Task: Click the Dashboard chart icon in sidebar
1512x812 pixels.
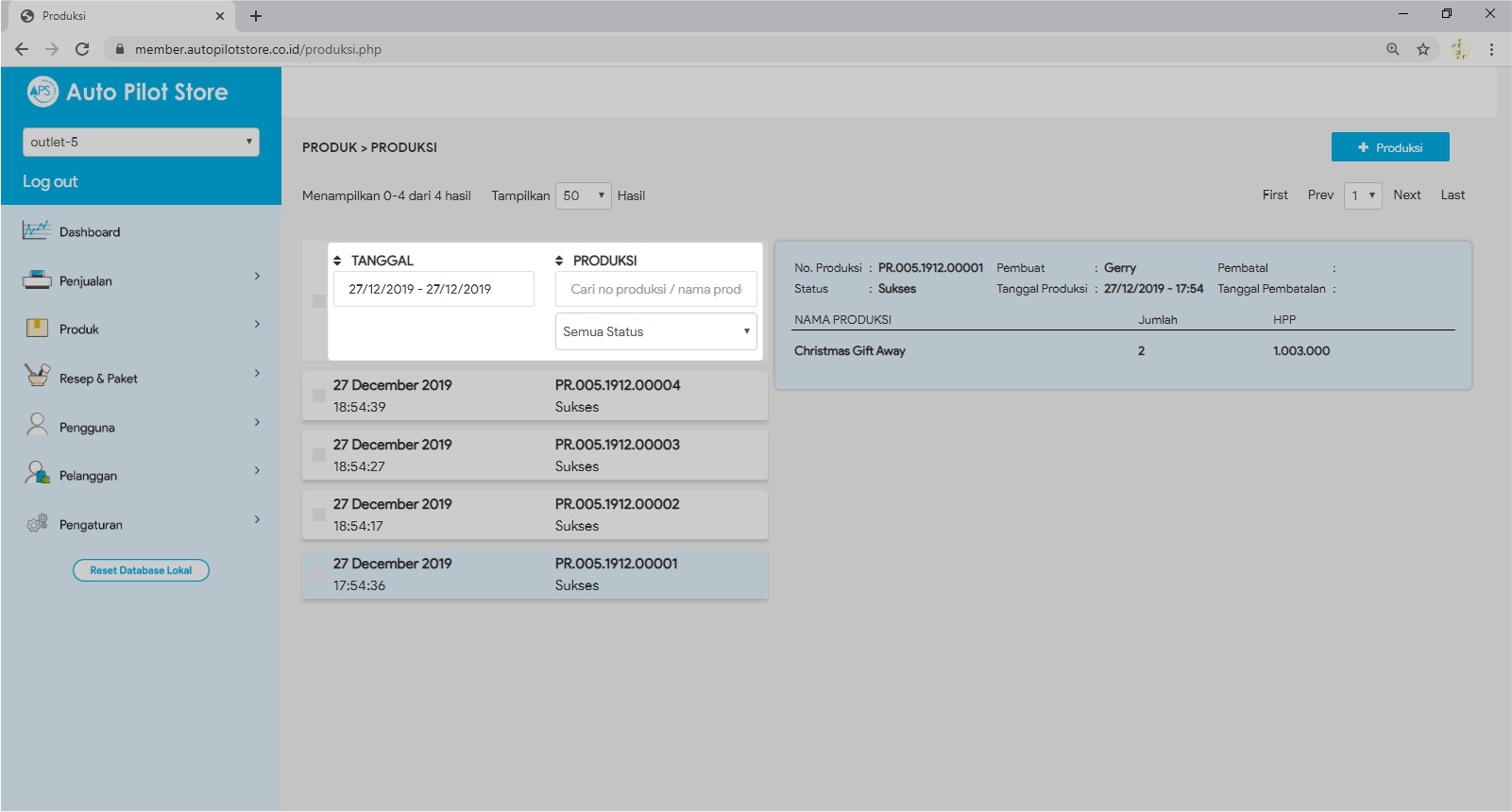Action: pos(37,230)
